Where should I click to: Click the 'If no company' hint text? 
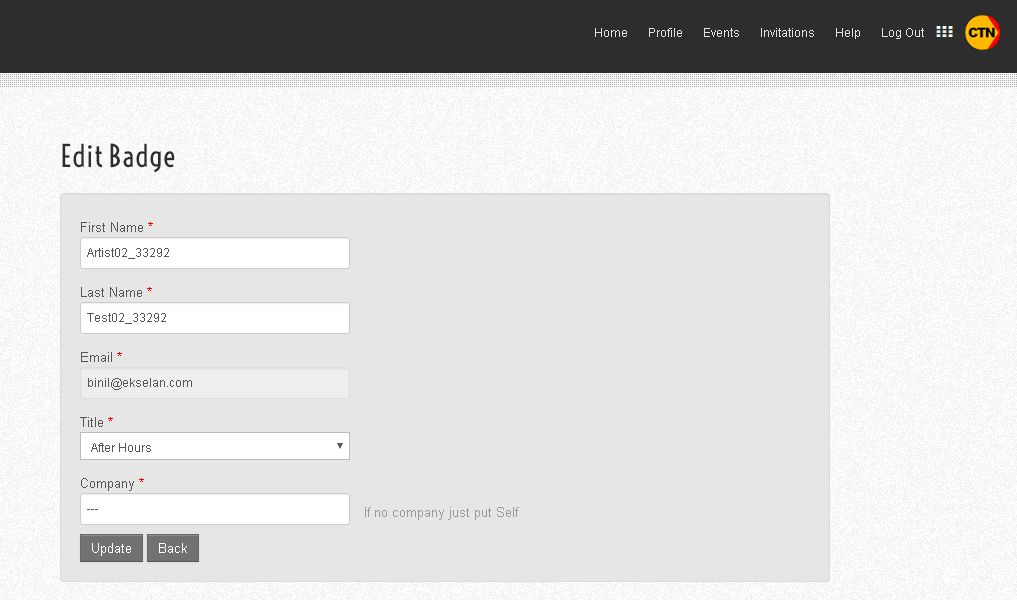pyautogui.click(x=441, y=513)
